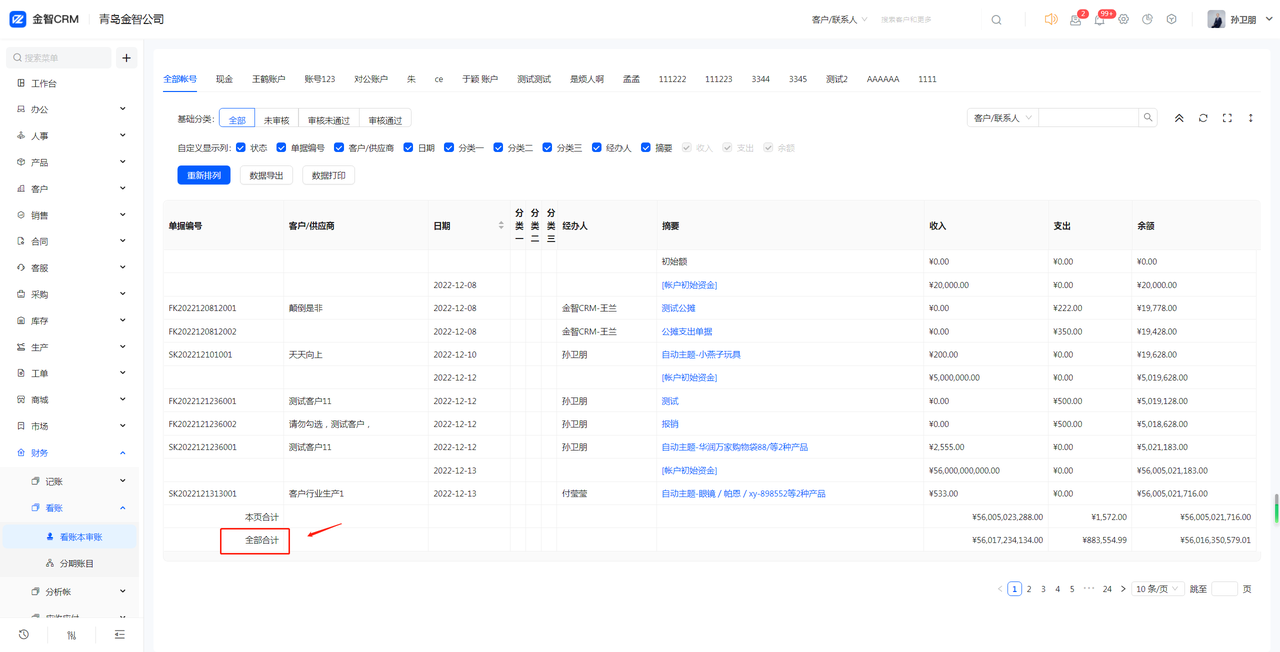The width and height of the screenshot is (1280, 652).
Task: Uncheck the 摘要 column checkbox
Action: pos(646,147)
